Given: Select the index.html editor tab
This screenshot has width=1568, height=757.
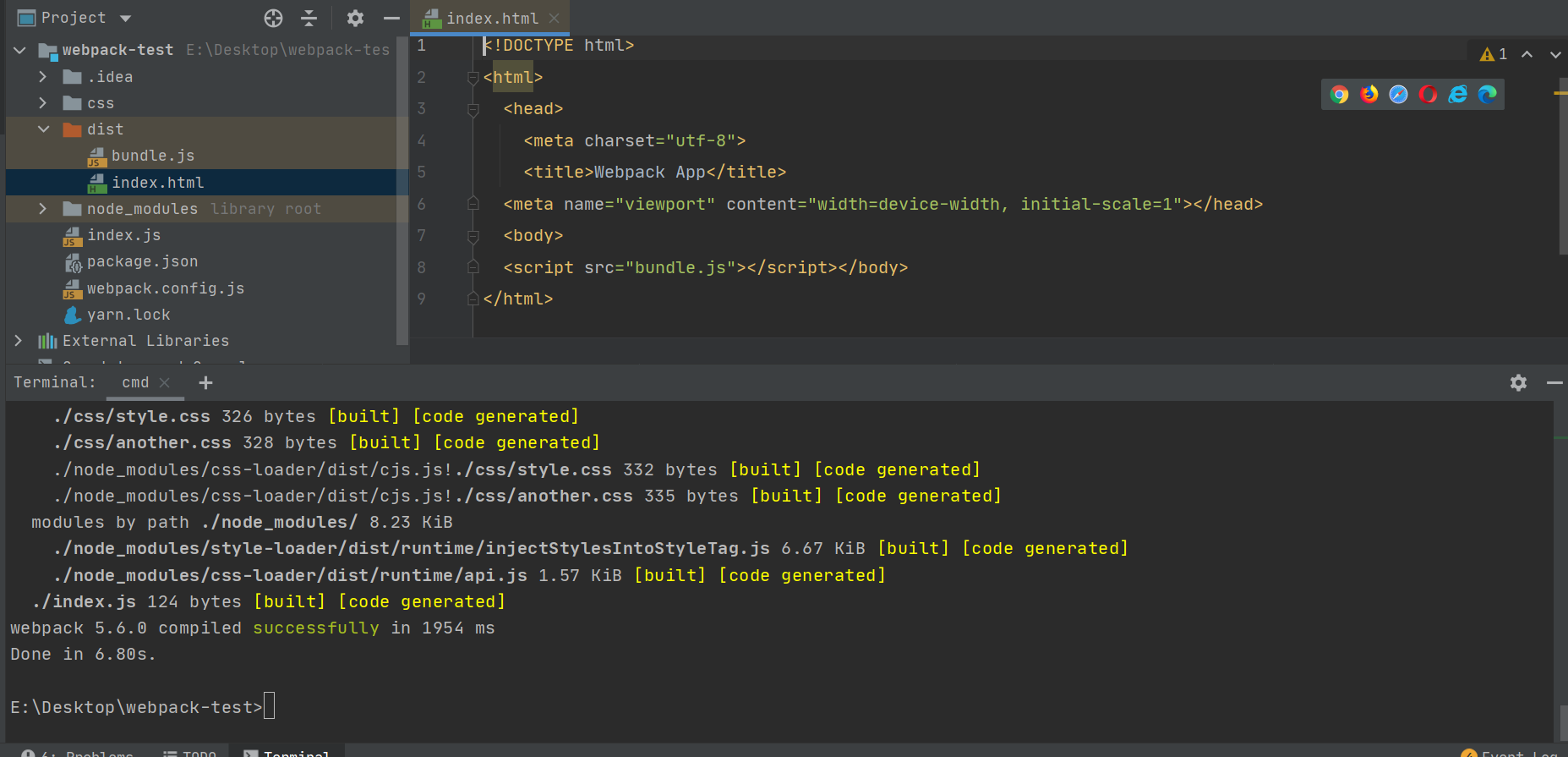Looking at the screenshot, I should click(491, 18).
